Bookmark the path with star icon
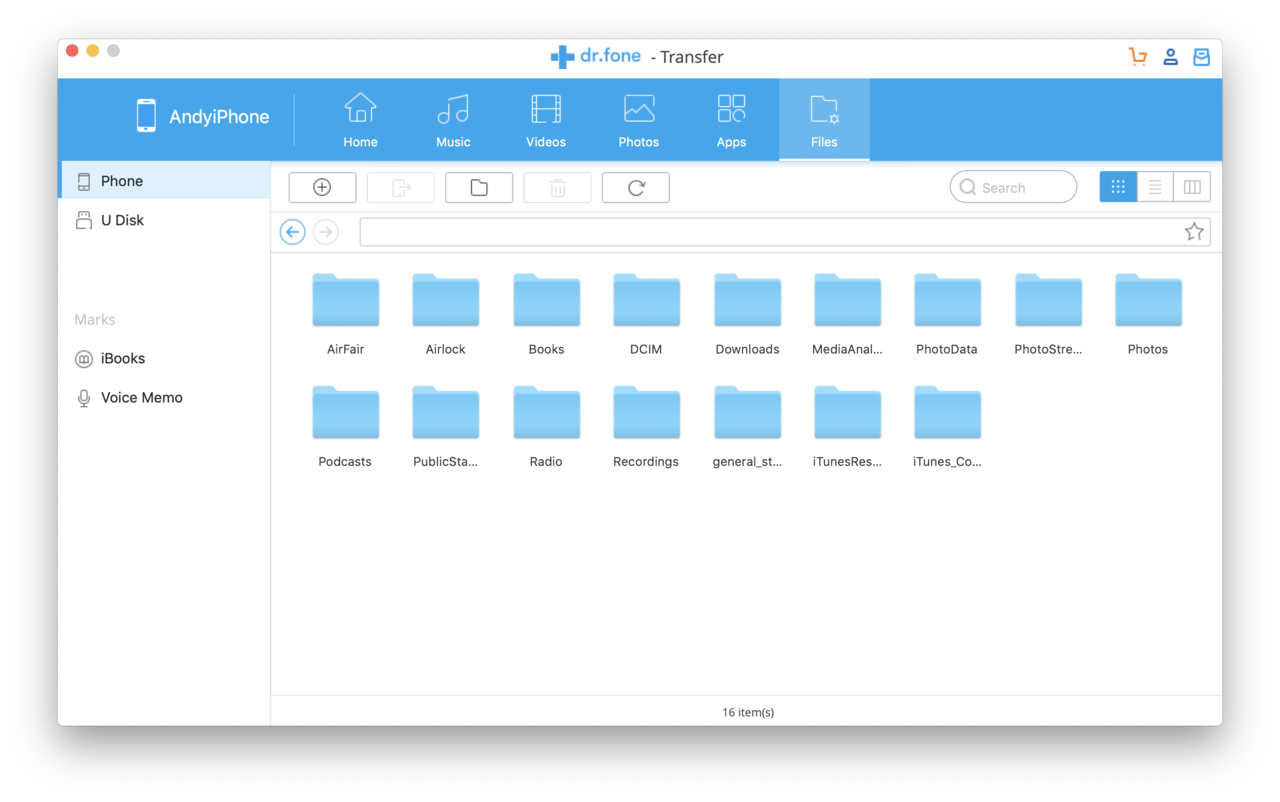The width and height of the screenshot is (1280, 802). click(x=1194, y=232)
